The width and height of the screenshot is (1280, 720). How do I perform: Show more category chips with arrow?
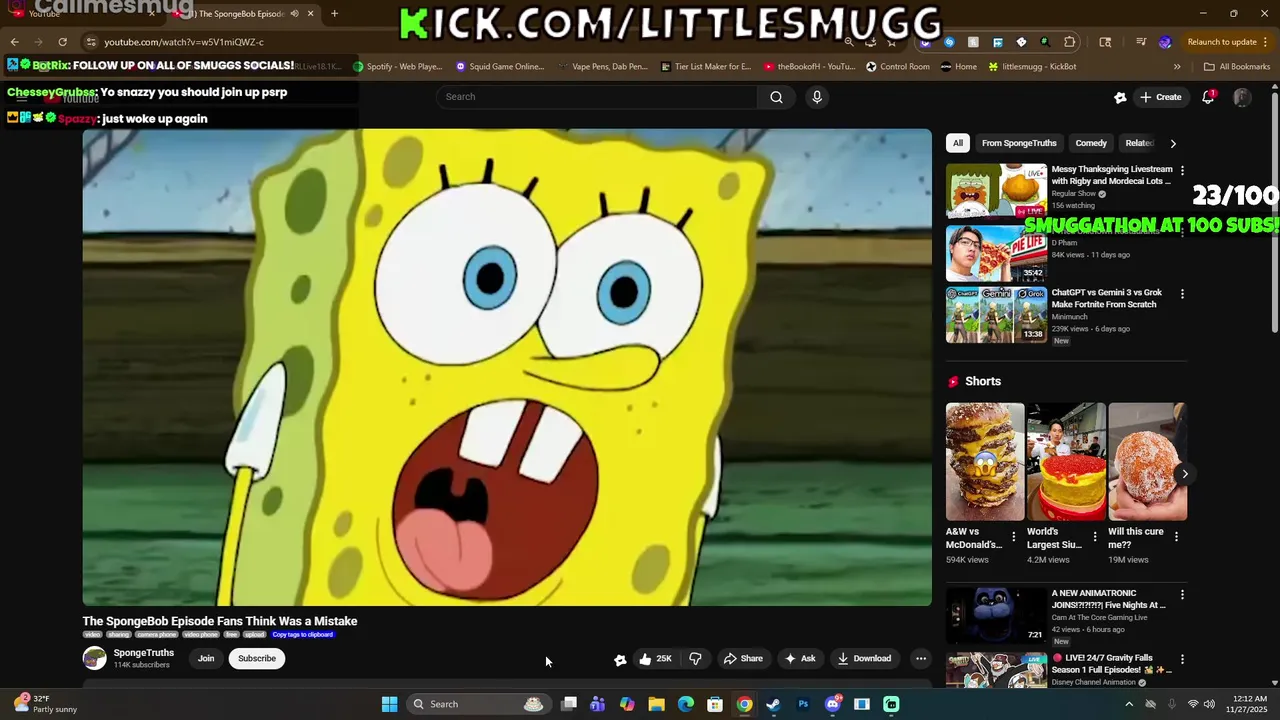pyautogui.click(x=1173, y=143)
